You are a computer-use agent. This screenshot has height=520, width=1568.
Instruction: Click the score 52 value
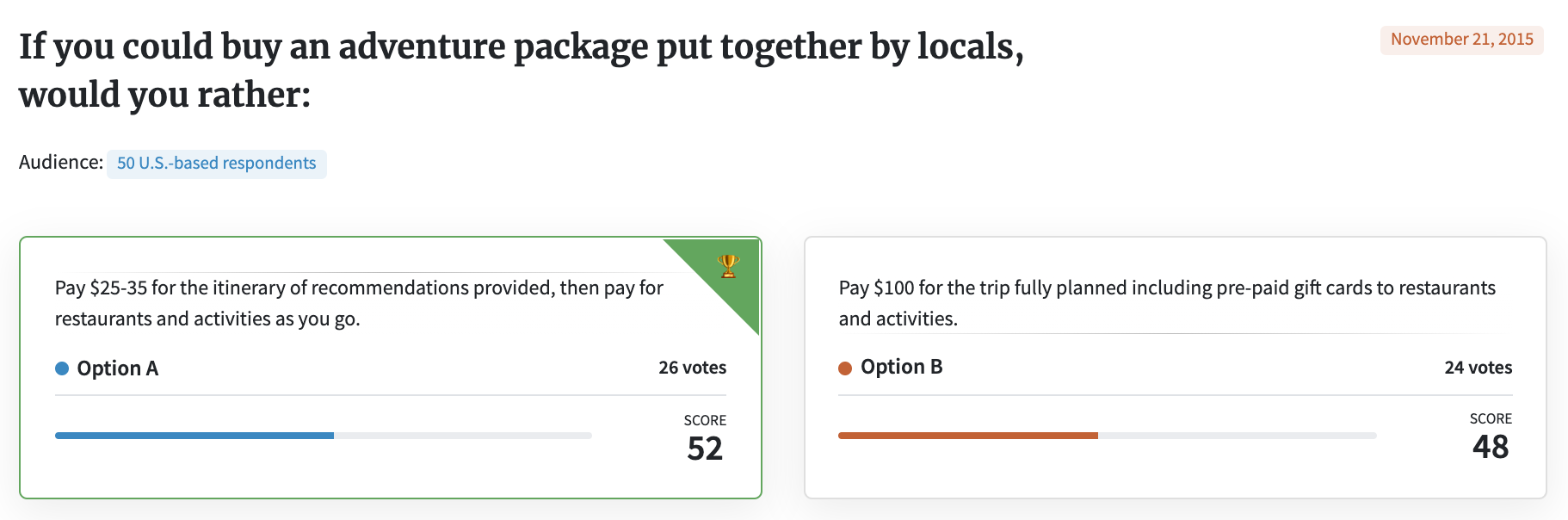point(705,449)
